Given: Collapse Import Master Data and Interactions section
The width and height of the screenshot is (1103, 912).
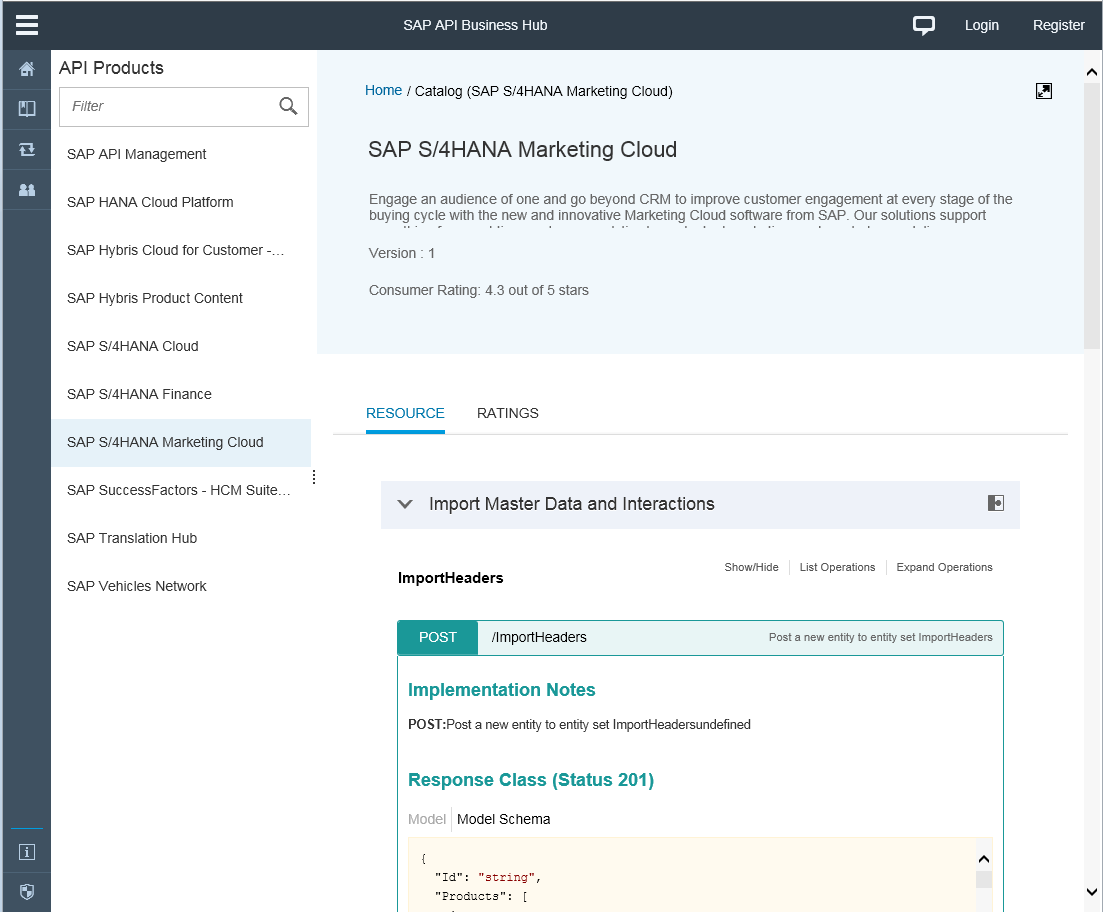Looking at the screenshot, I should click(405, 504).
